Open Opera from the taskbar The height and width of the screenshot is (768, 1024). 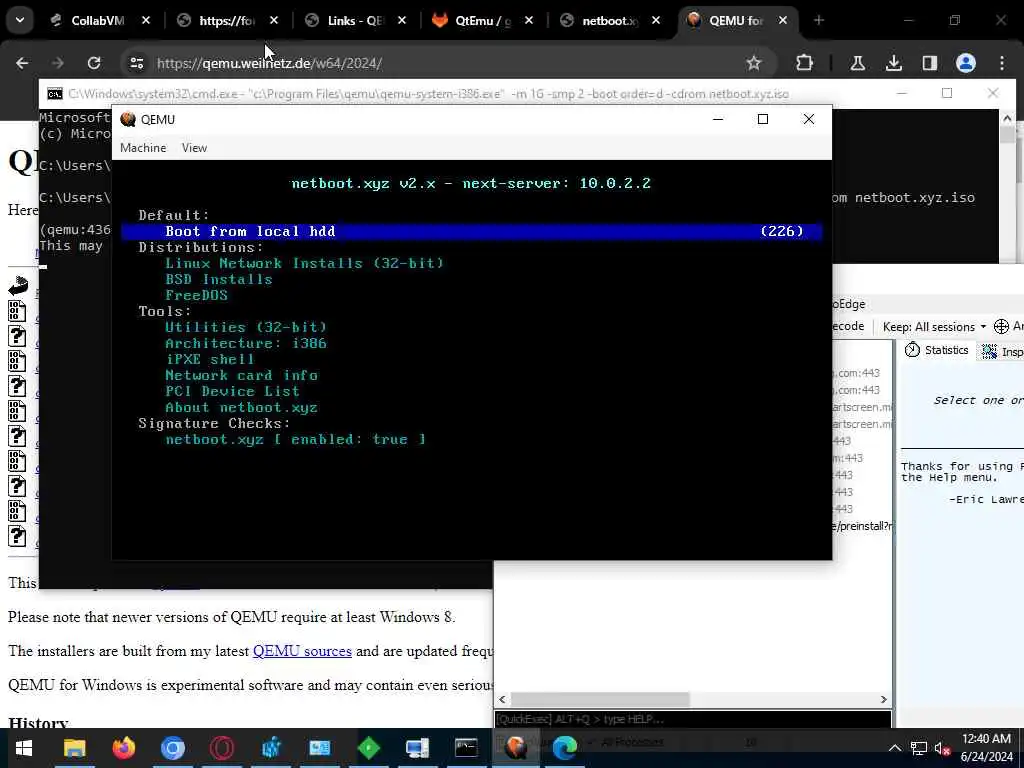point(221,748)
